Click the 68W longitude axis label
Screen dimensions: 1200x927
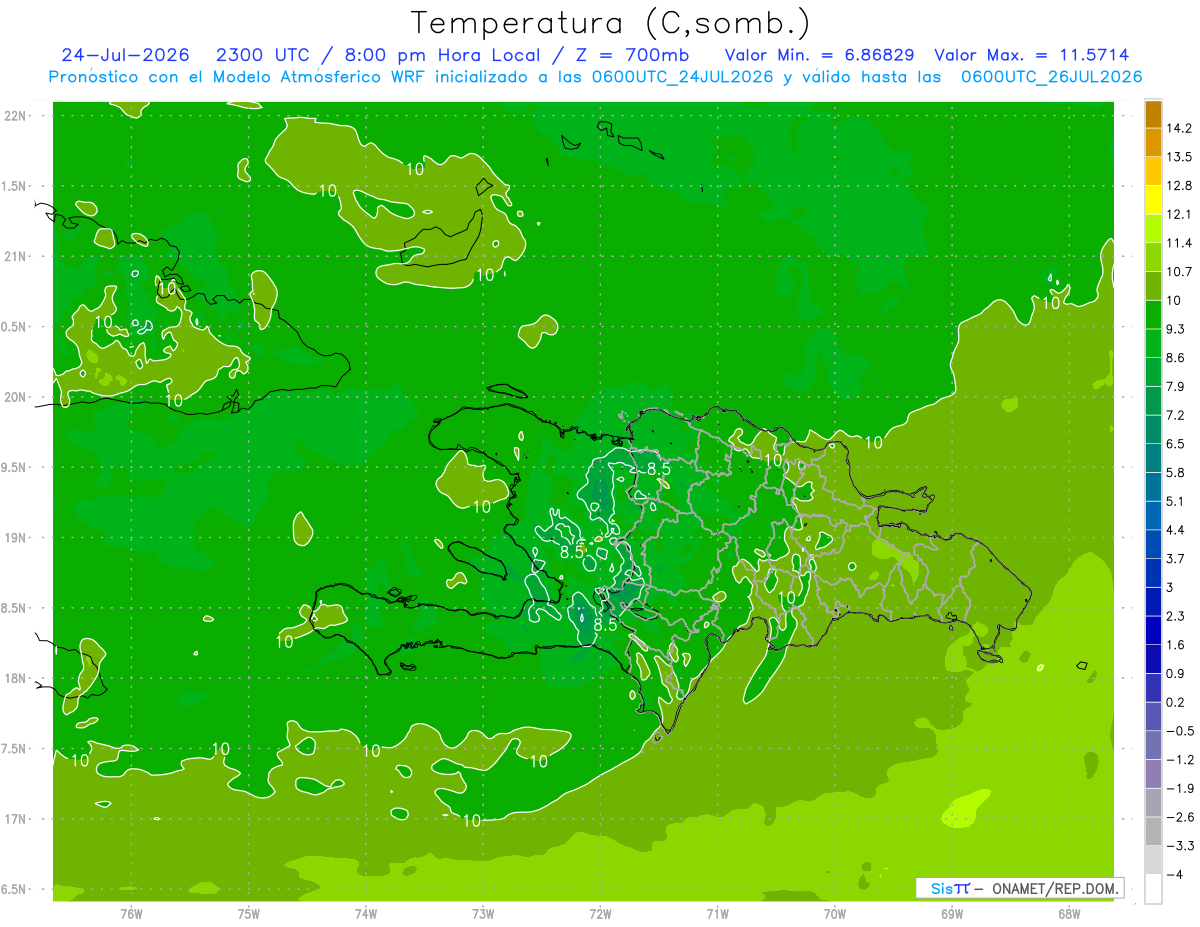point(1069,914)
